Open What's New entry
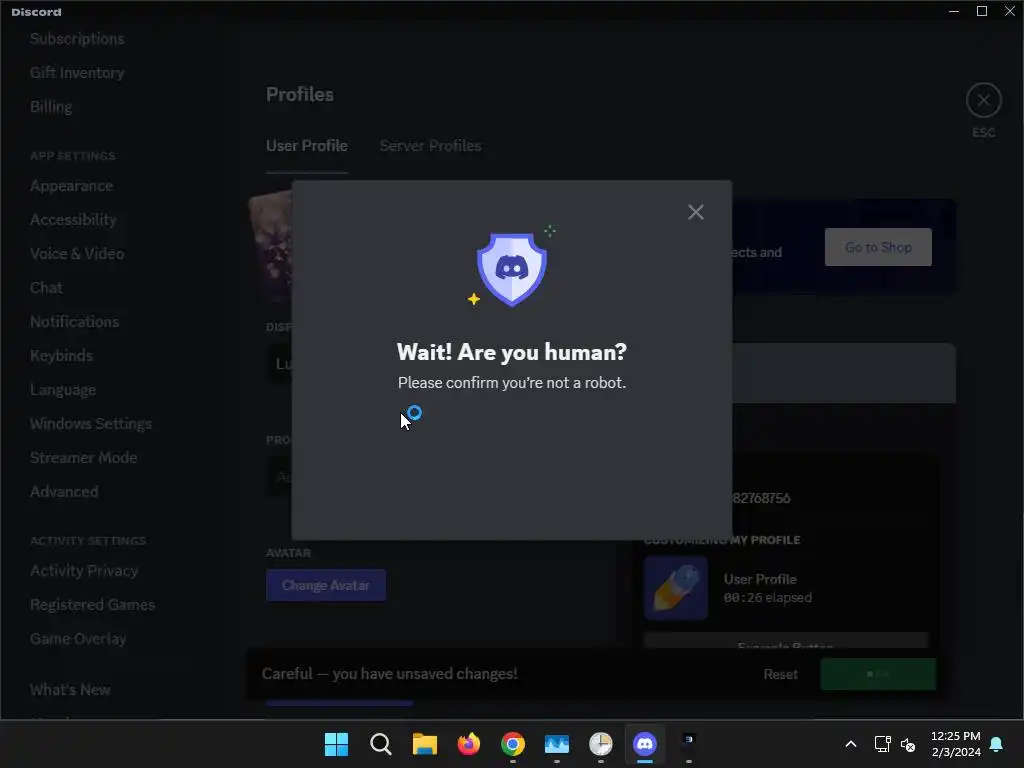1024x768 pixels. (70, 690)
